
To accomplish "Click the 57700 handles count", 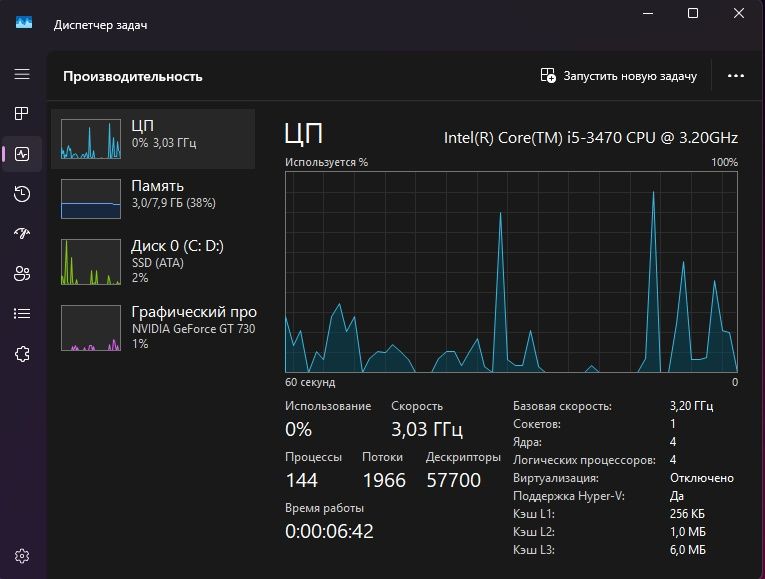I will click(454, 480).
